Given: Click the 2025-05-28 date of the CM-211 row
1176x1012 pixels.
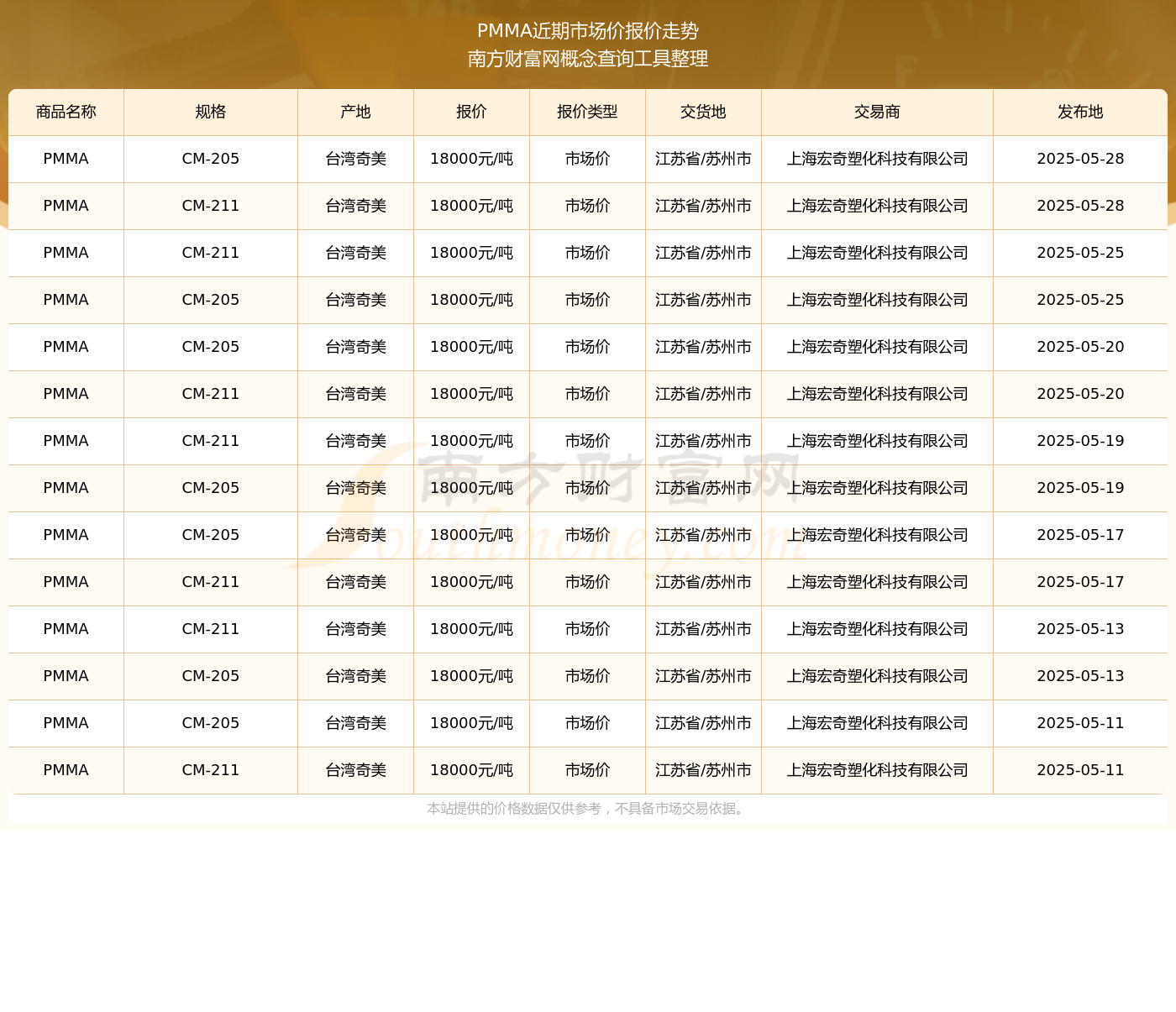Looking at the screenshot, I should [x=1080, y=206].
